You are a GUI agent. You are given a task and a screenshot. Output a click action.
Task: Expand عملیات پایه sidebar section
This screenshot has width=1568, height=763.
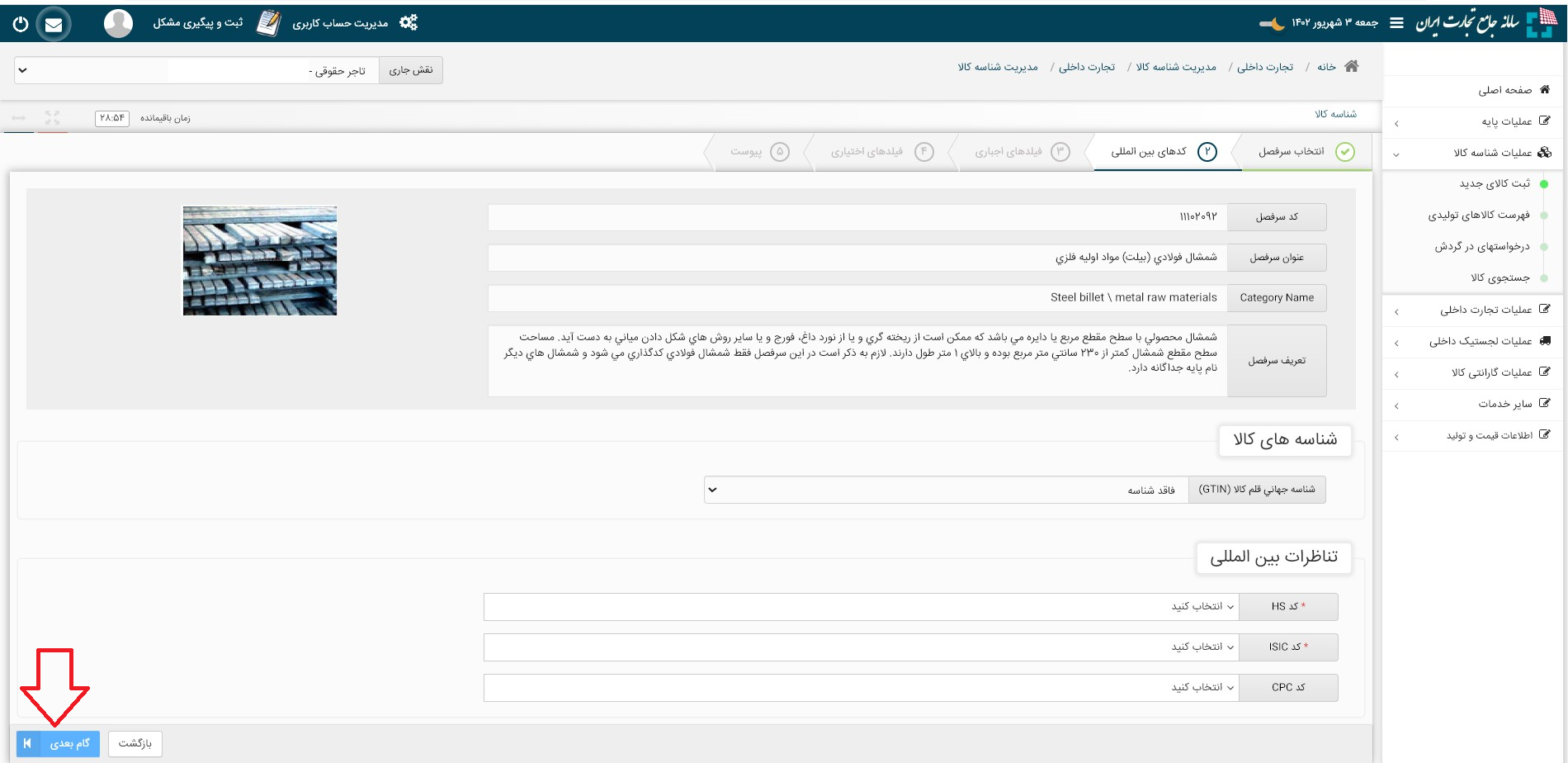[x=1475, y=122]
